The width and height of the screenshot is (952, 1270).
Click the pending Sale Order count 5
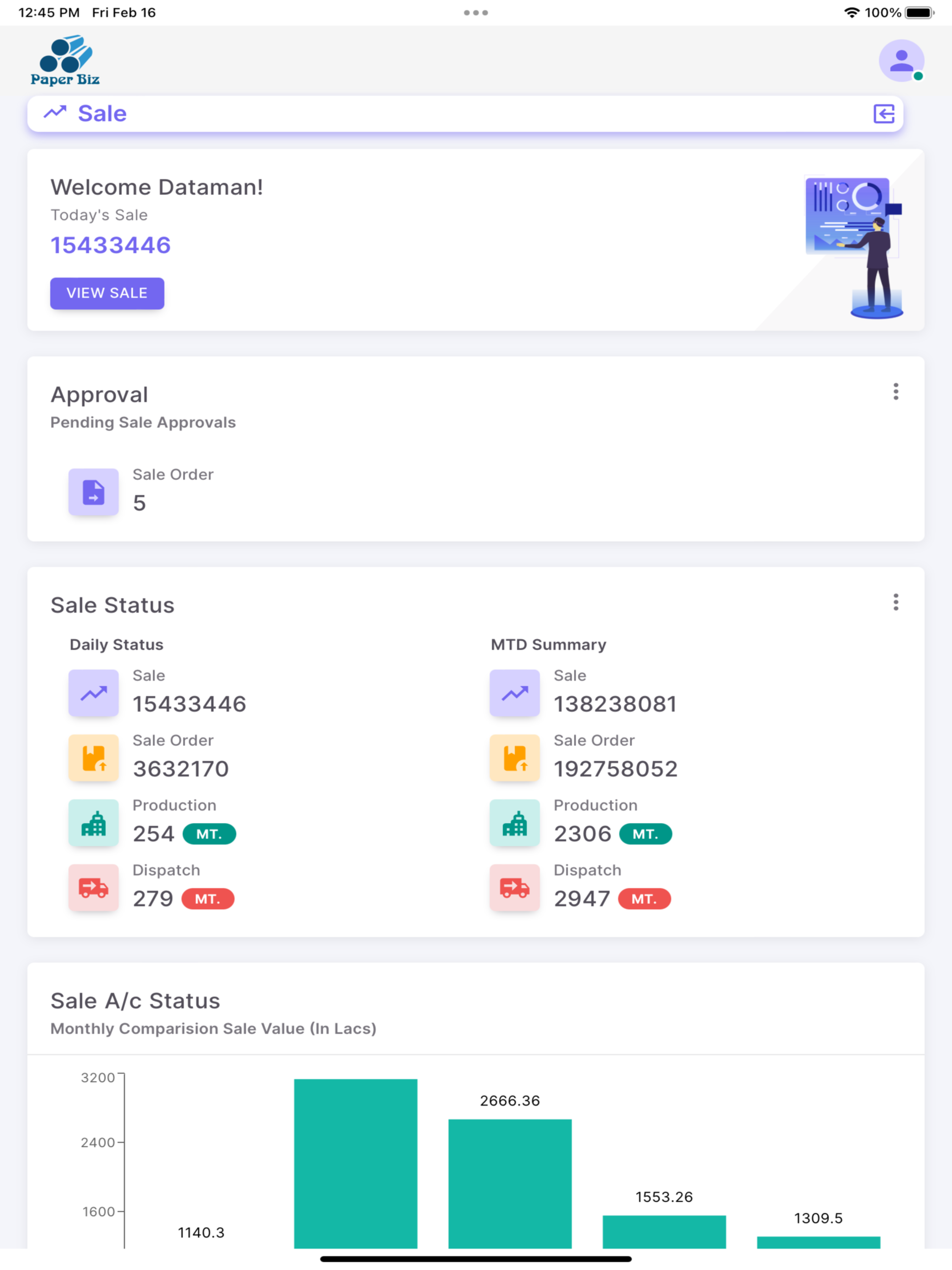pos(139,503)
